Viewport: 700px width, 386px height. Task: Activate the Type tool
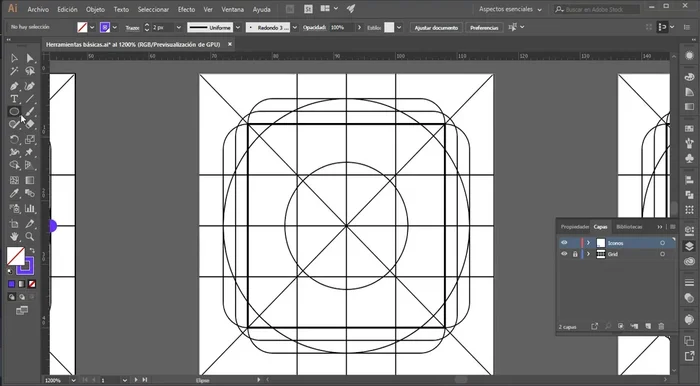(14, 99)
